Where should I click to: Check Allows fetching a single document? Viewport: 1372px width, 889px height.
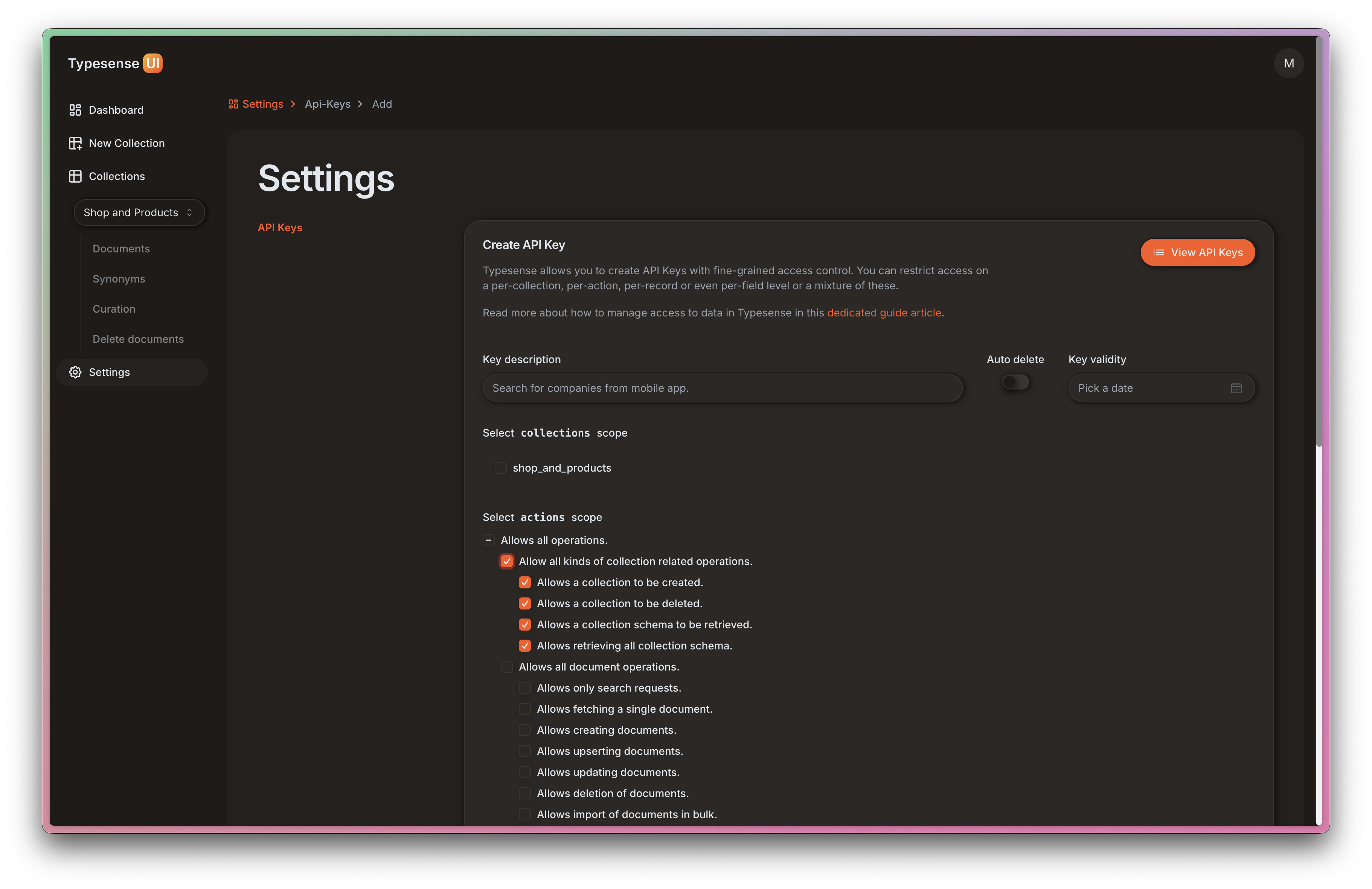click(524, 709)
